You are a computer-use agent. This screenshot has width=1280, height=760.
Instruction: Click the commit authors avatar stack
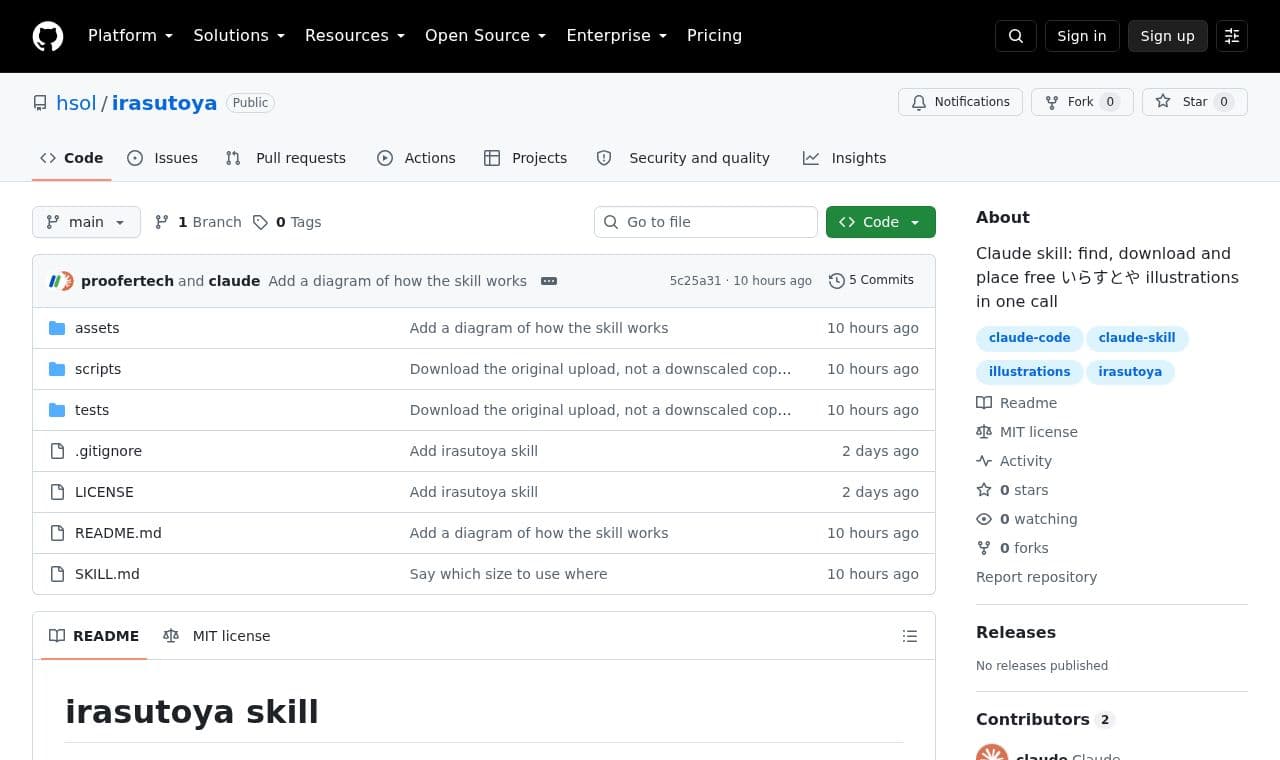(x=61, y=281)
